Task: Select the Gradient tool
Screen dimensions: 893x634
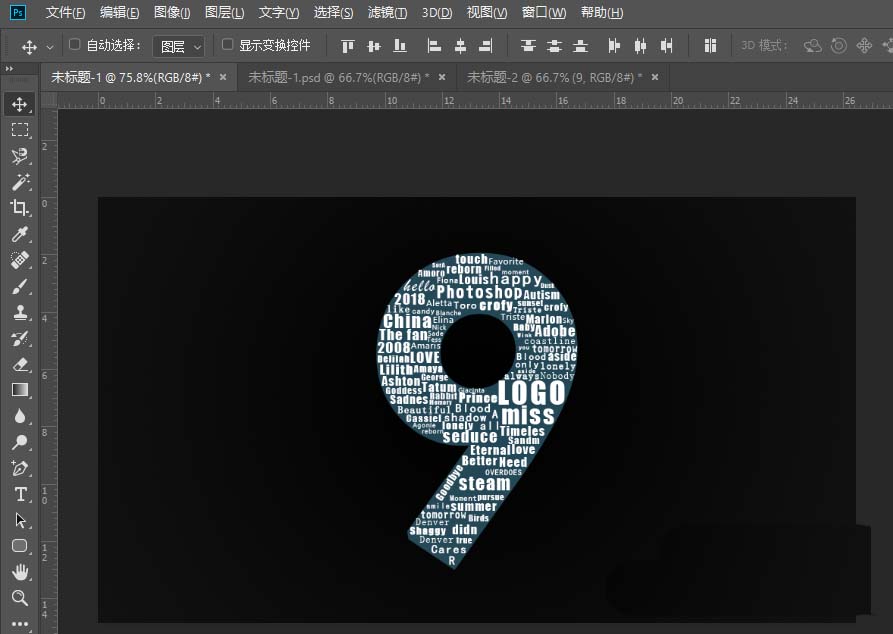Action: pyautogui.click(x=20, y=390)
